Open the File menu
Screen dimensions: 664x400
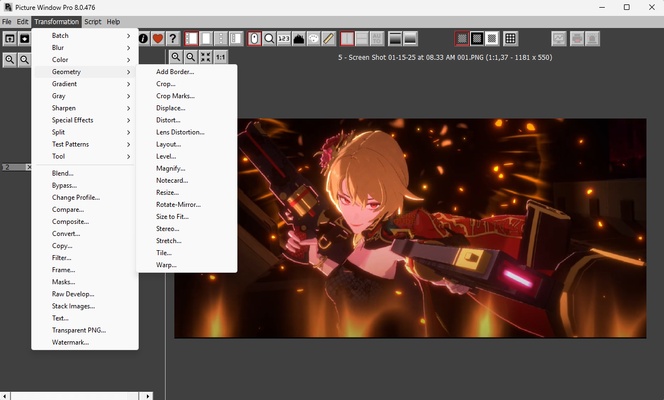pyautogui.click(x=7, y=22)
